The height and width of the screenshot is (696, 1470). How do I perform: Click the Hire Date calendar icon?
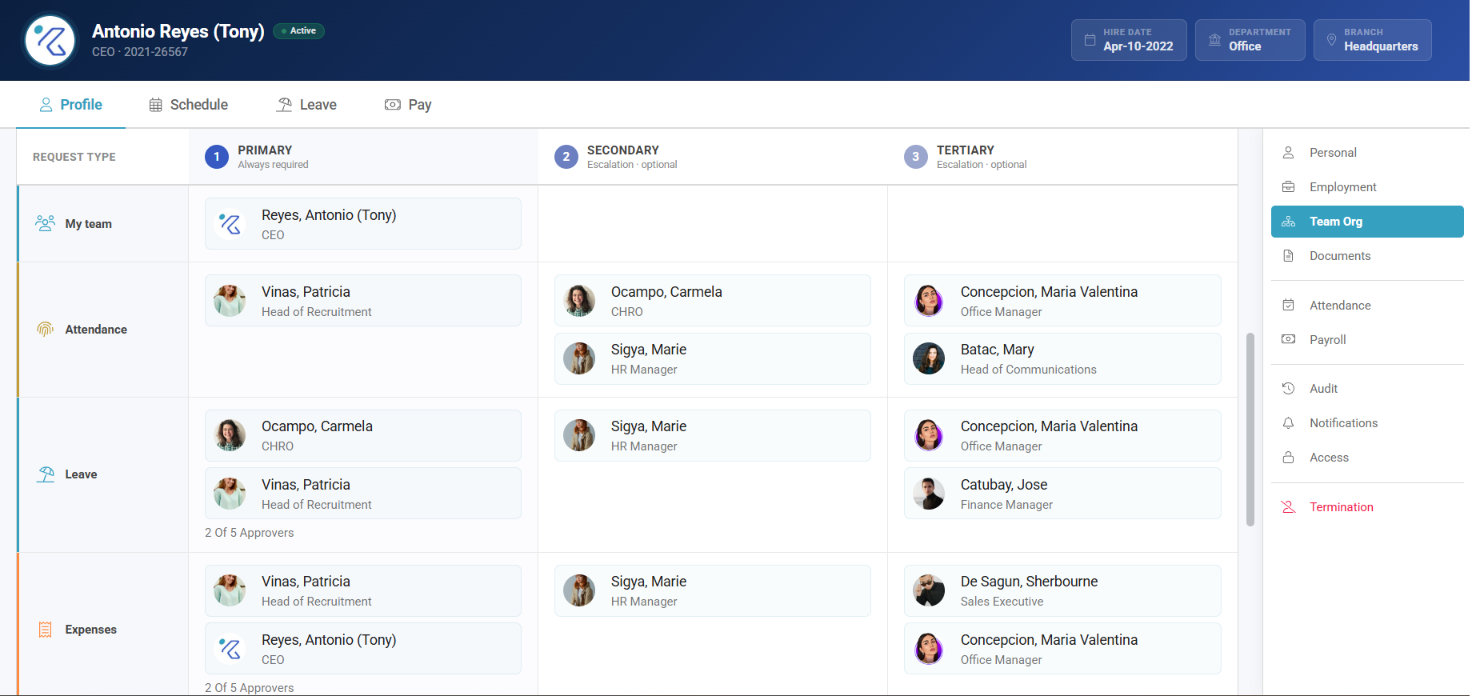click(1090, 40)
